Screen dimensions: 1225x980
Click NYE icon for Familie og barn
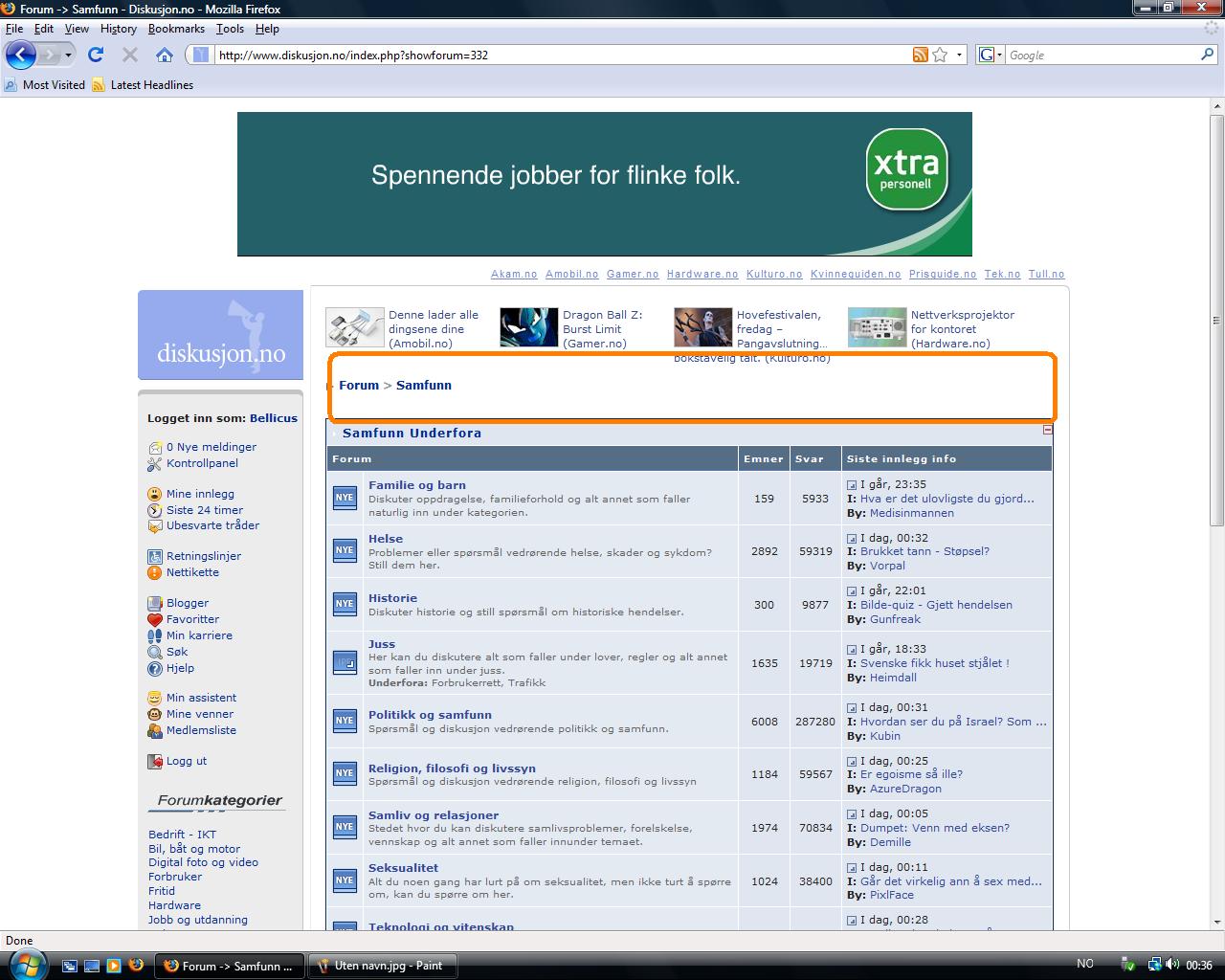345,498
